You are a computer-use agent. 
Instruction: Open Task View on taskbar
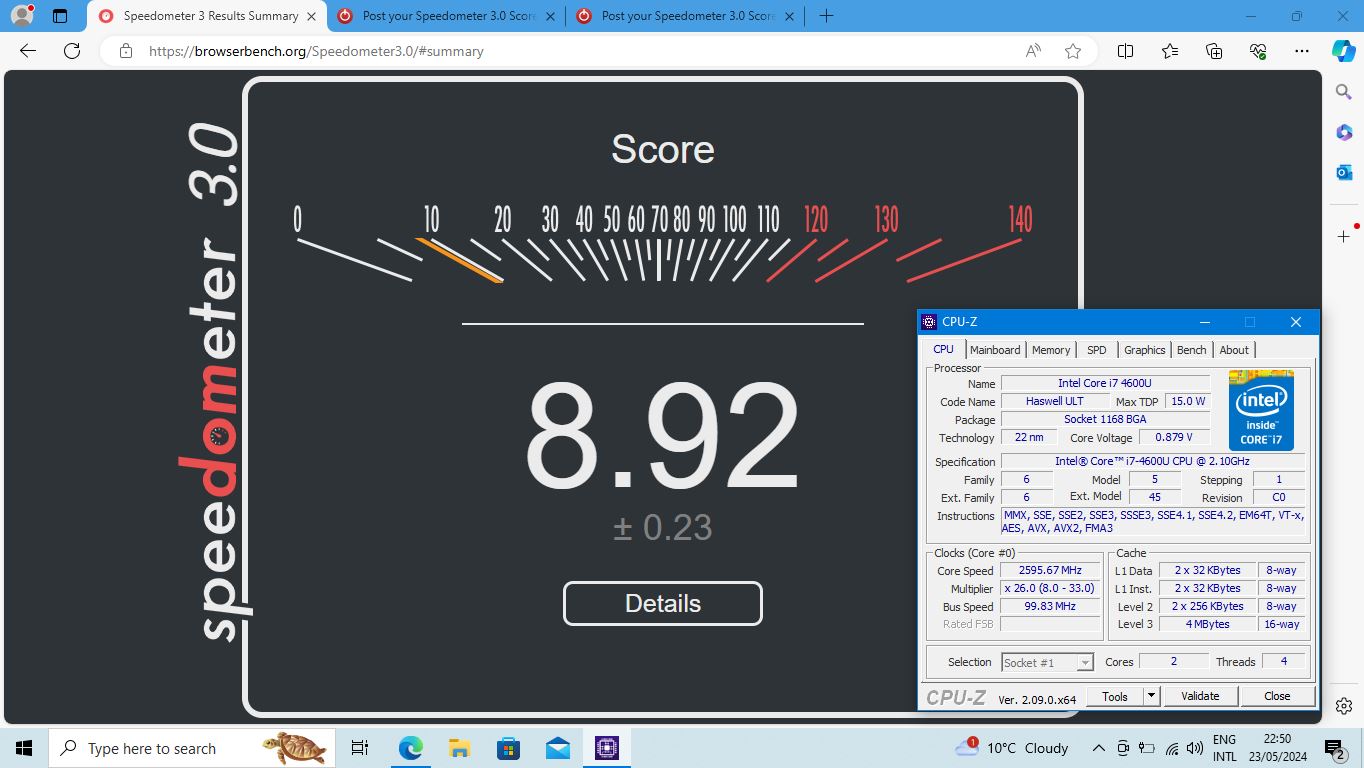[x=360, y=748]
